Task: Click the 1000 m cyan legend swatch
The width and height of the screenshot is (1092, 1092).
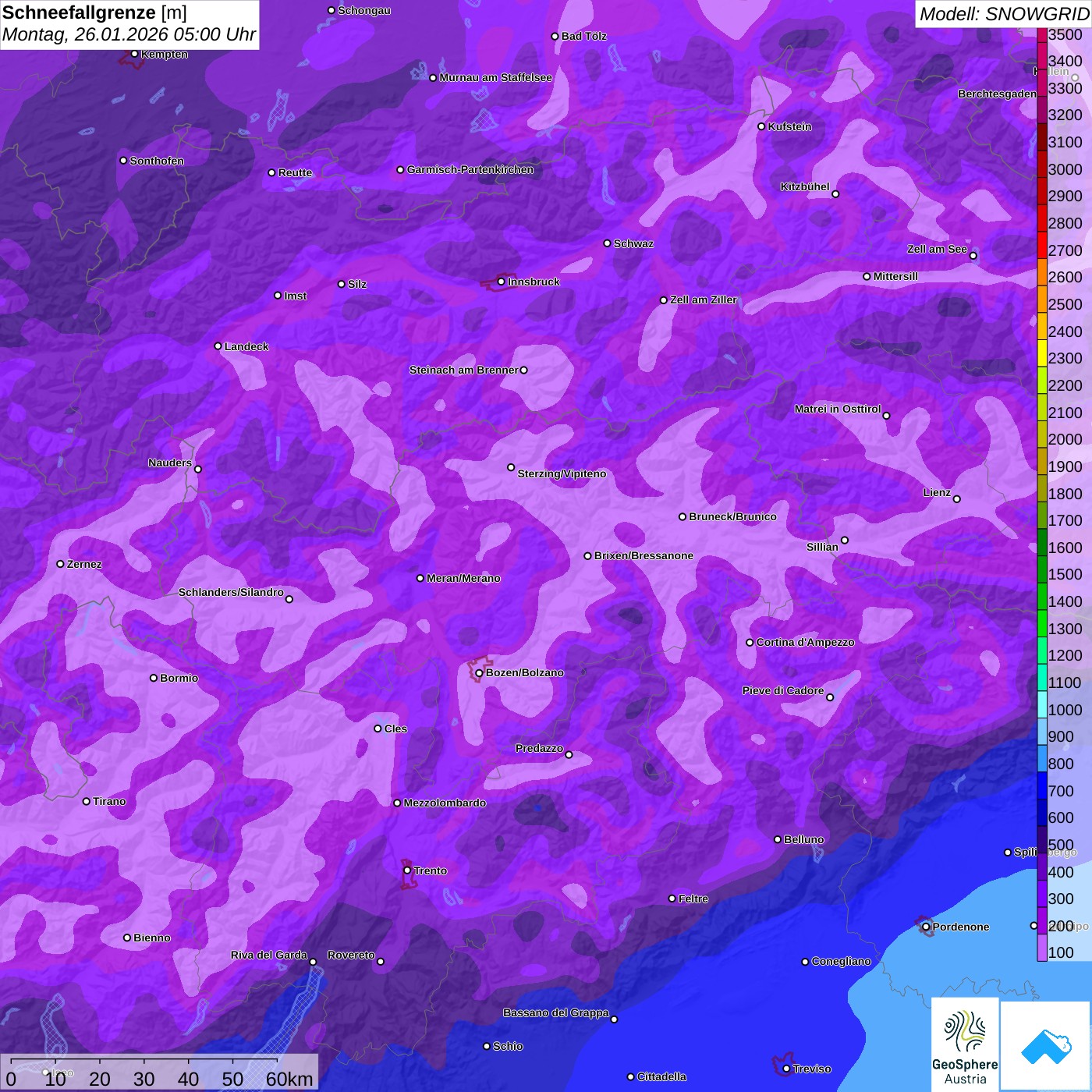Action: point(1041,704)
